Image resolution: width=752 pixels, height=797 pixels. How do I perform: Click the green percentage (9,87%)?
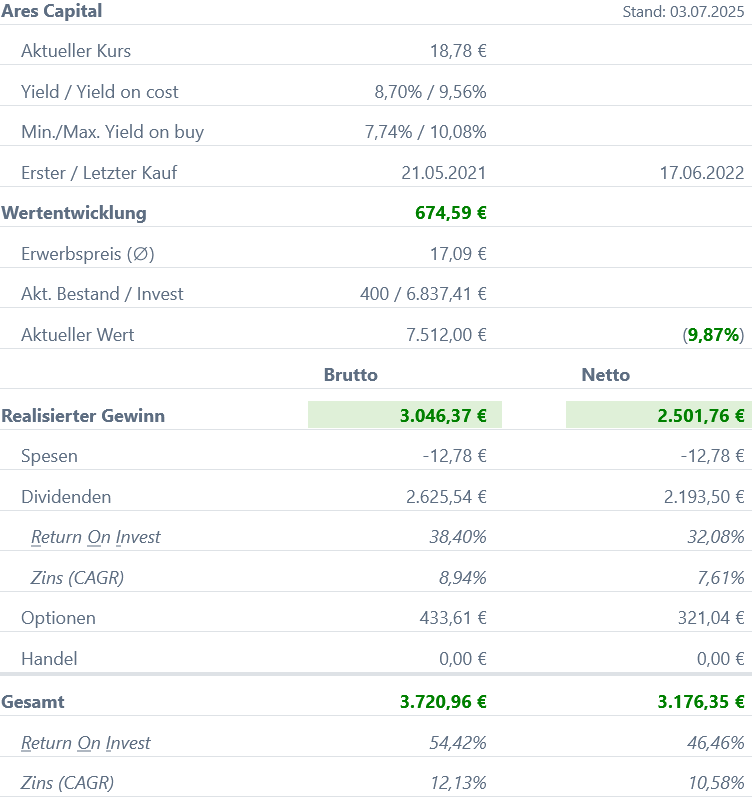click(x=713, y=335)
